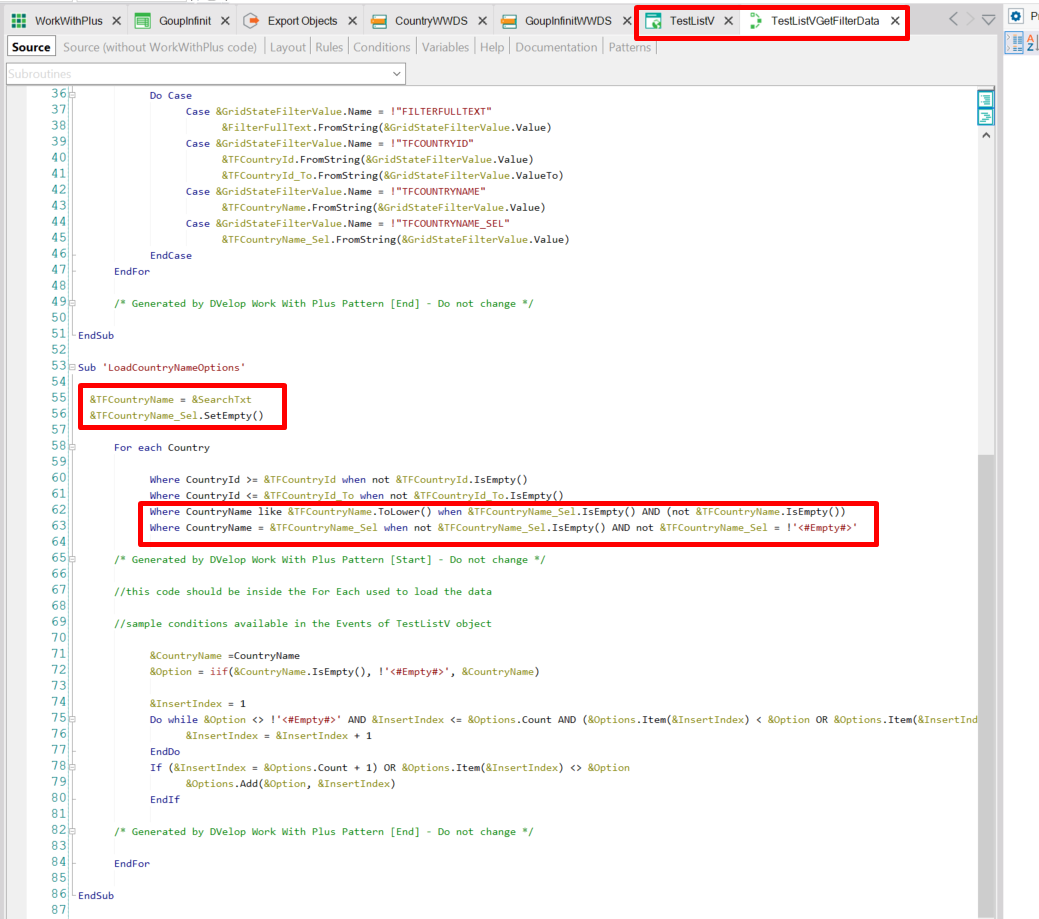Close the TestListV tab

(x=728, y=21)
